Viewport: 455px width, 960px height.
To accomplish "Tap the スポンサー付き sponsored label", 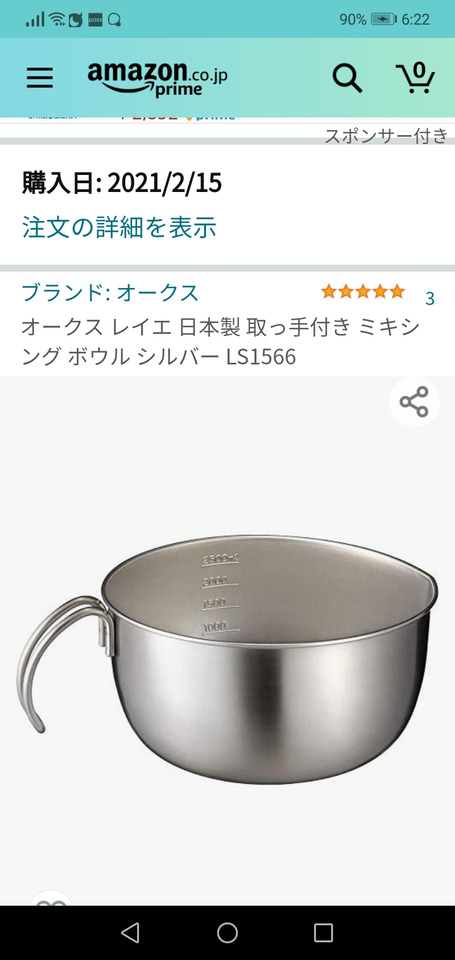I will click(x=386, y=136).
